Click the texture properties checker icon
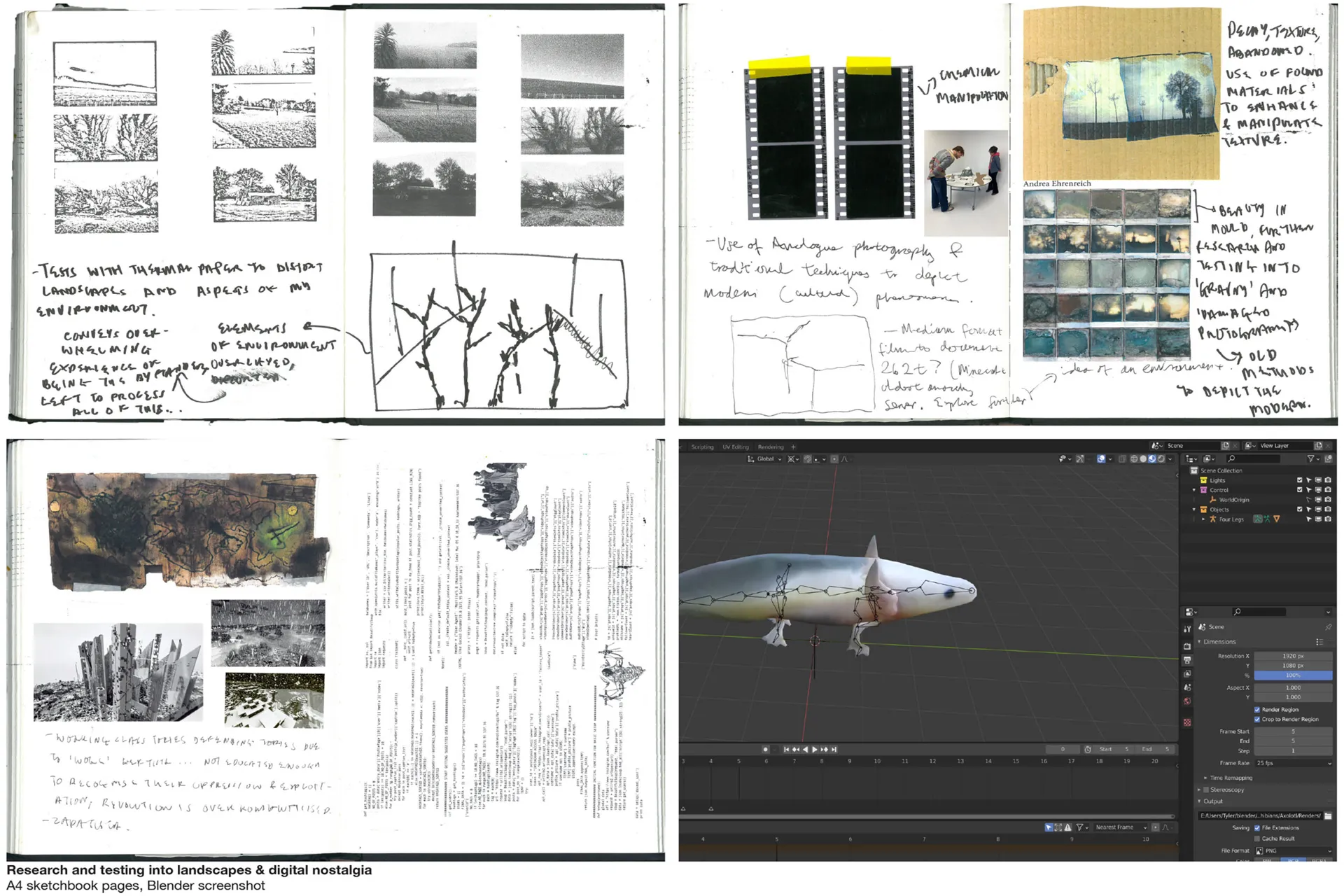This screenshot has height=896, width=1344. (1187, 722)
